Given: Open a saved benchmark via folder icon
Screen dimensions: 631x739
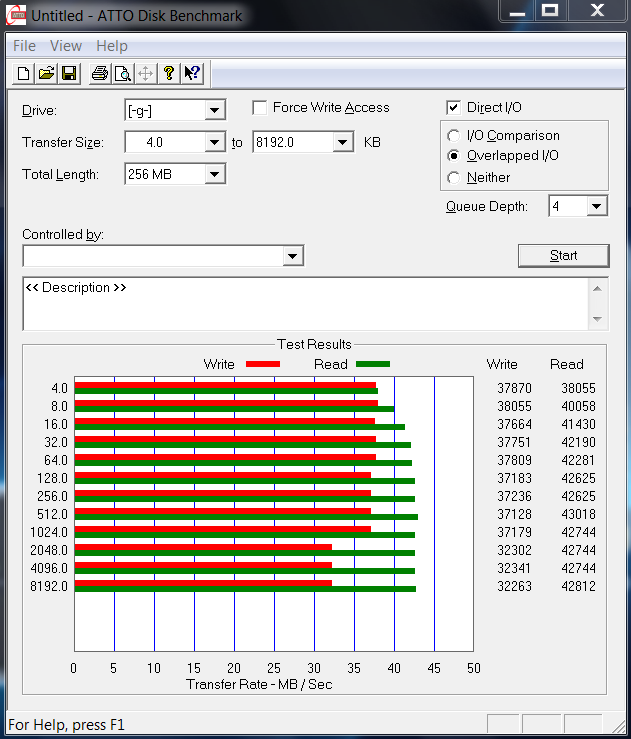Looking at the screenshot, I should 46,73.
